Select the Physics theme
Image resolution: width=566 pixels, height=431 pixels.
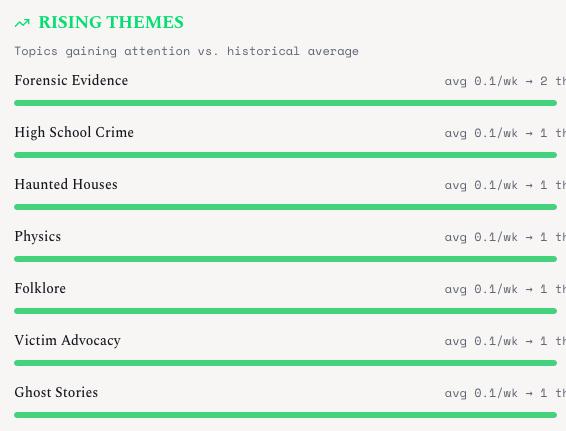click(x=38, y=237)
